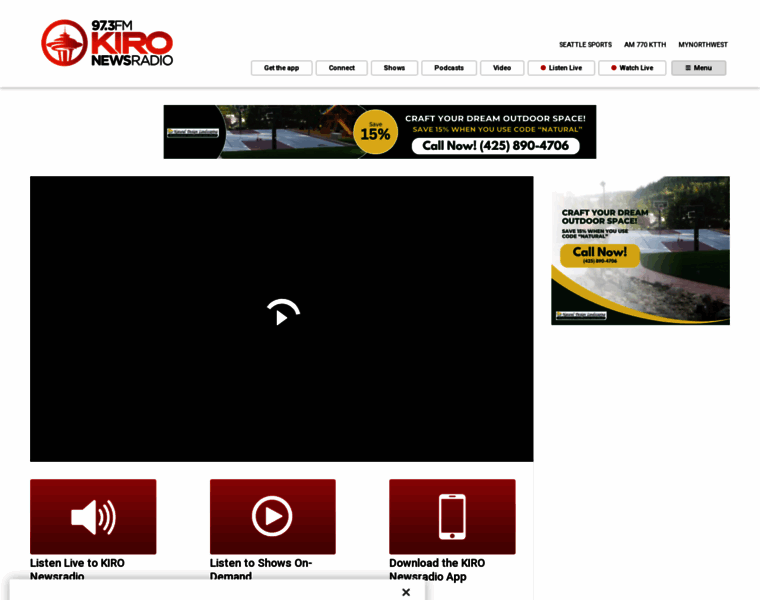Screen dimensions: 760x600
Task: Open the Listen to Shows On-Demand text link
Action: tap(261, 569)
